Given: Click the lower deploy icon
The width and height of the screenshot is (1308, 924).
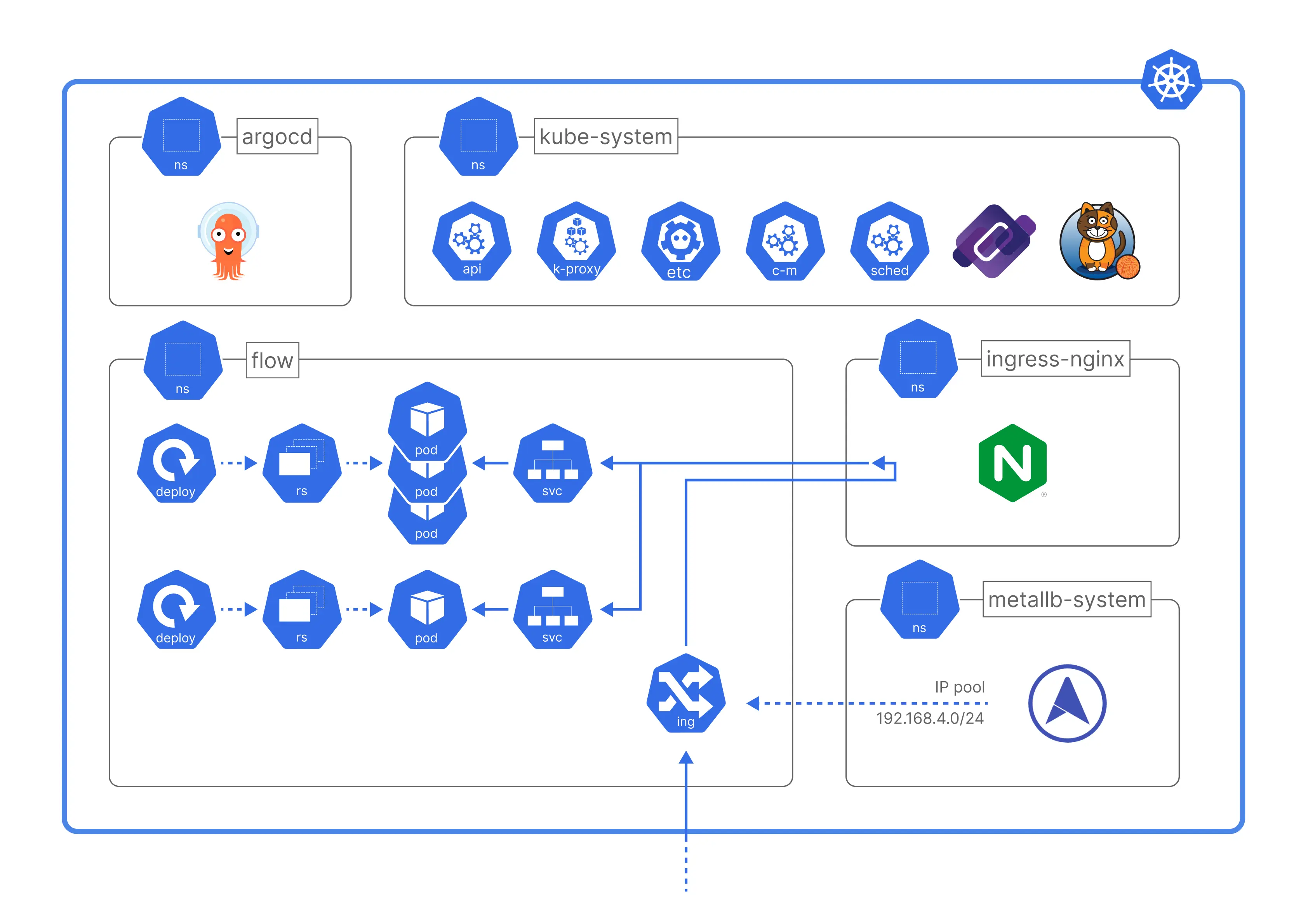Looking at the screenshot, I should 177,609.
